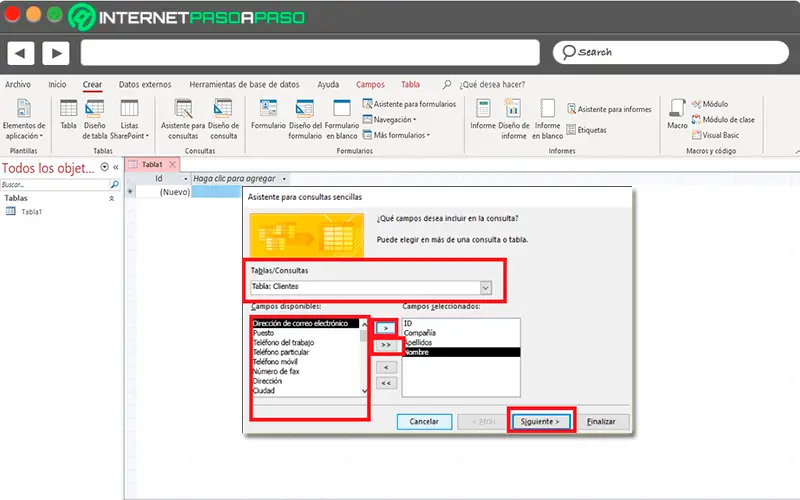
Task: Create a new Tabla from ribbon
Action: tap(68, 114)
